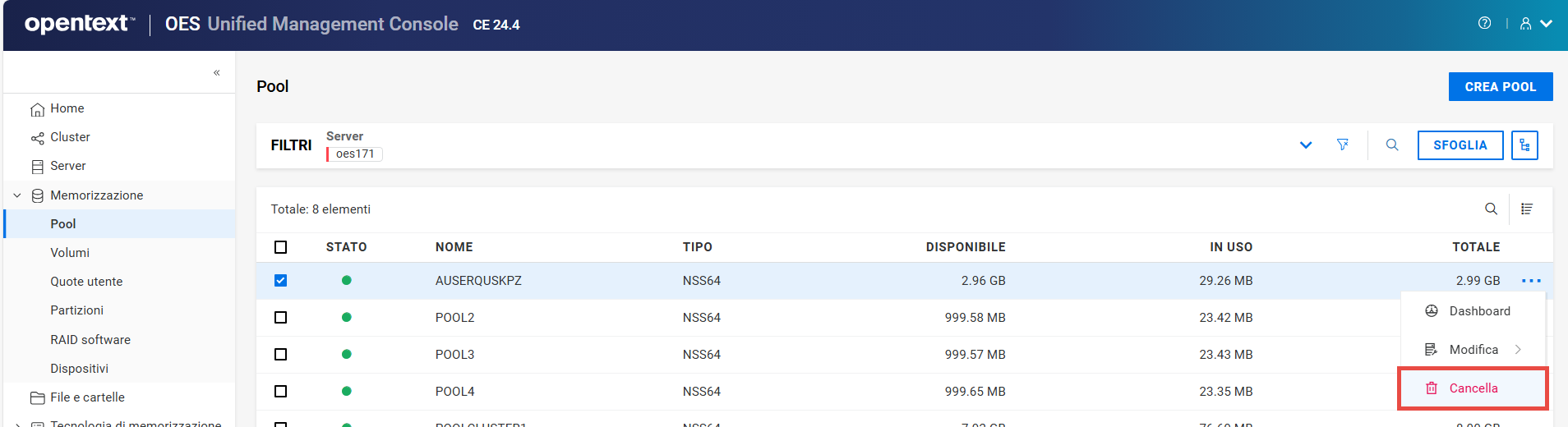Click the CREA POOL button

click(x=1501, y=87)
